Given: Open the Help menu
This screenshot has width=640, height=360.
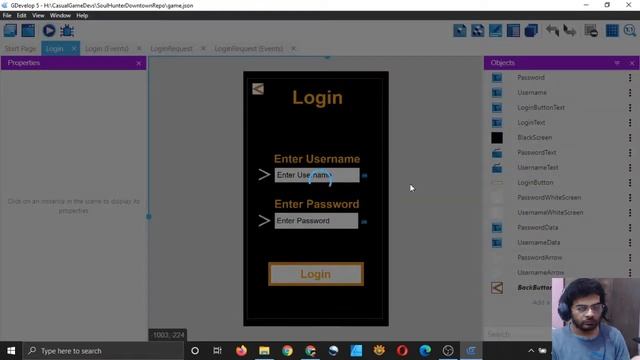Looking at the screenshot, I should 82,16.
